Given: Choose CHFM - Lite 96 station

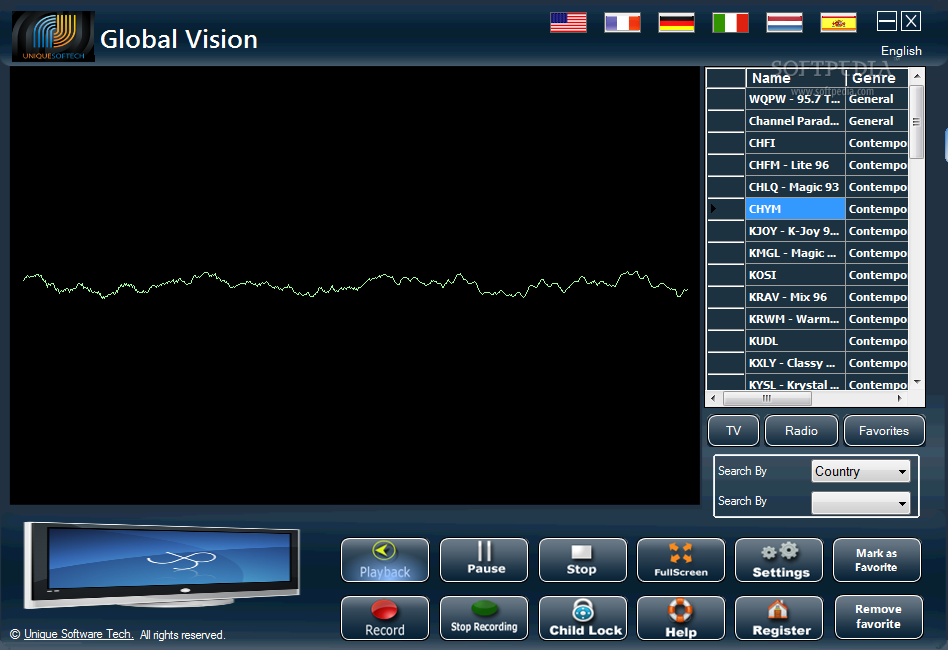Looking at the screenshot, I should tap(795, 165).
